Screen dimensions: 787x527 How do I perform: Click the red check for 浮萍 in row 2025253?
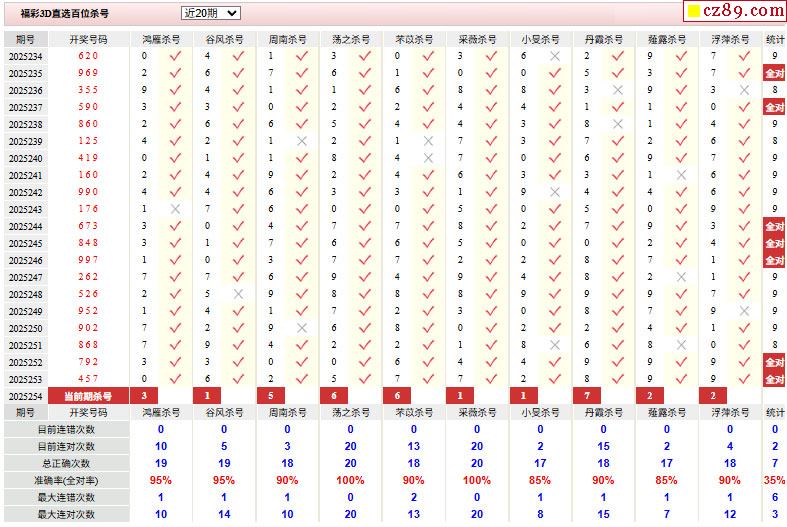tap(744, 379)
